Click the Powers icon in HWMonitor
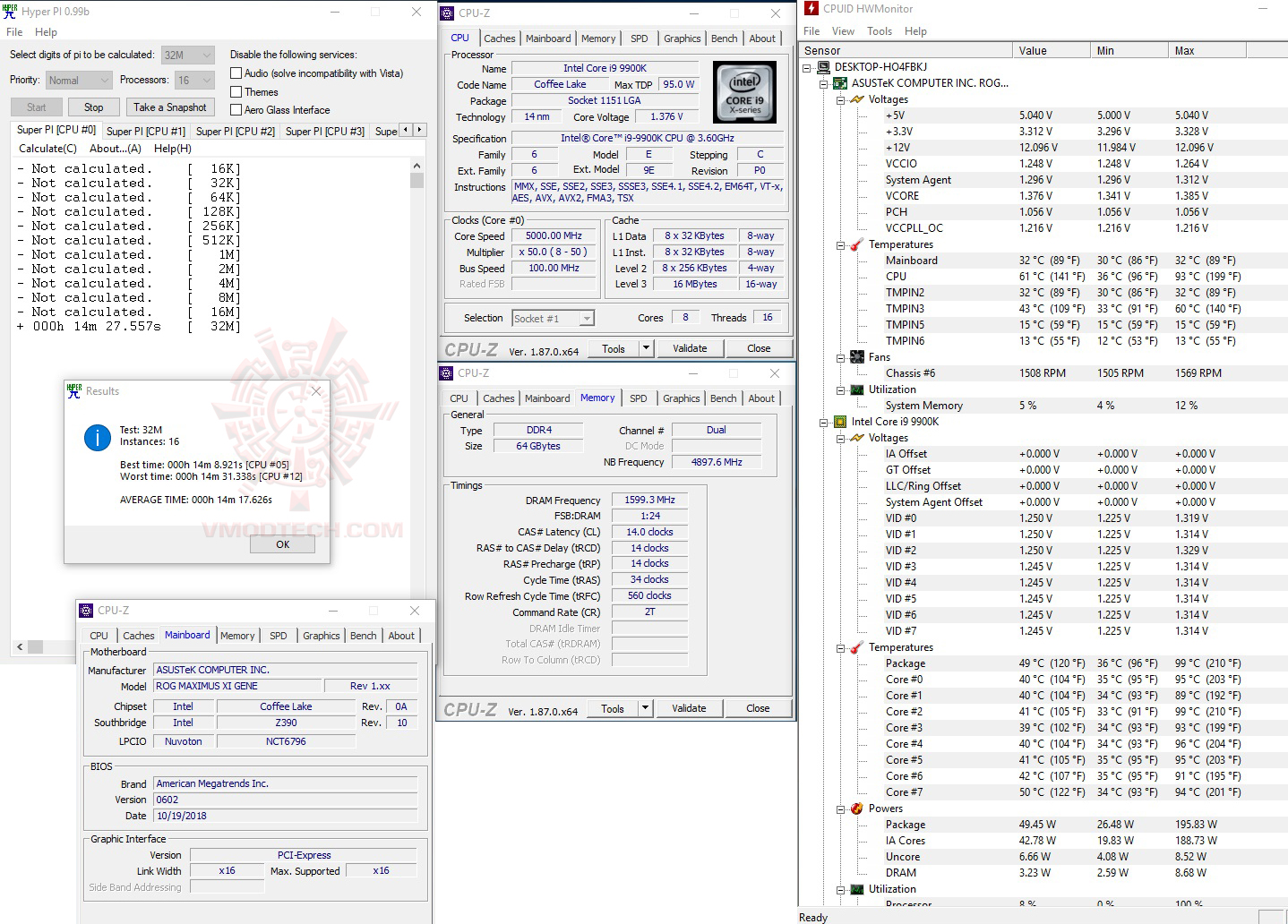This screenshot has height=924, width=1288. click(x=857, y=808)
